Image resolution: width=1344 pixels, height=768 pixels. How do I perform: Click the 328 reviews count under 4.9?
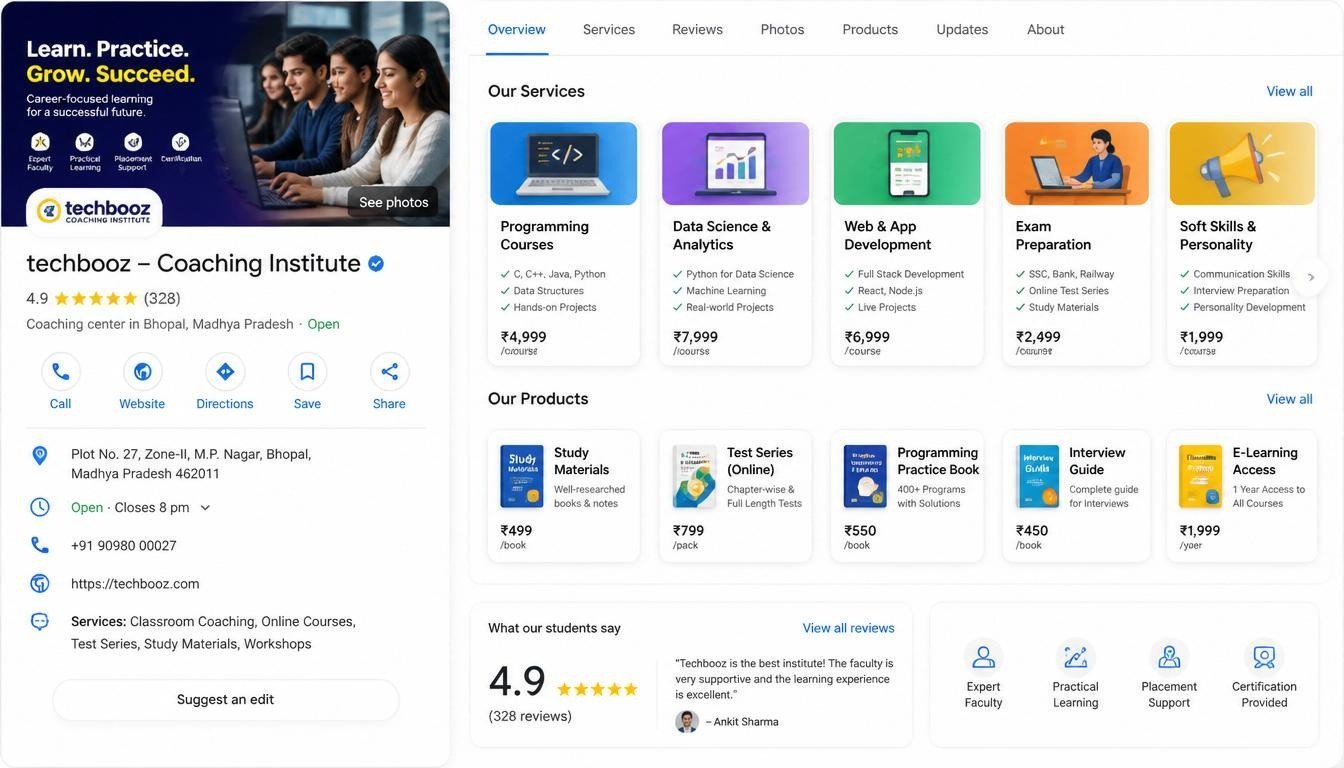point(530,716)
